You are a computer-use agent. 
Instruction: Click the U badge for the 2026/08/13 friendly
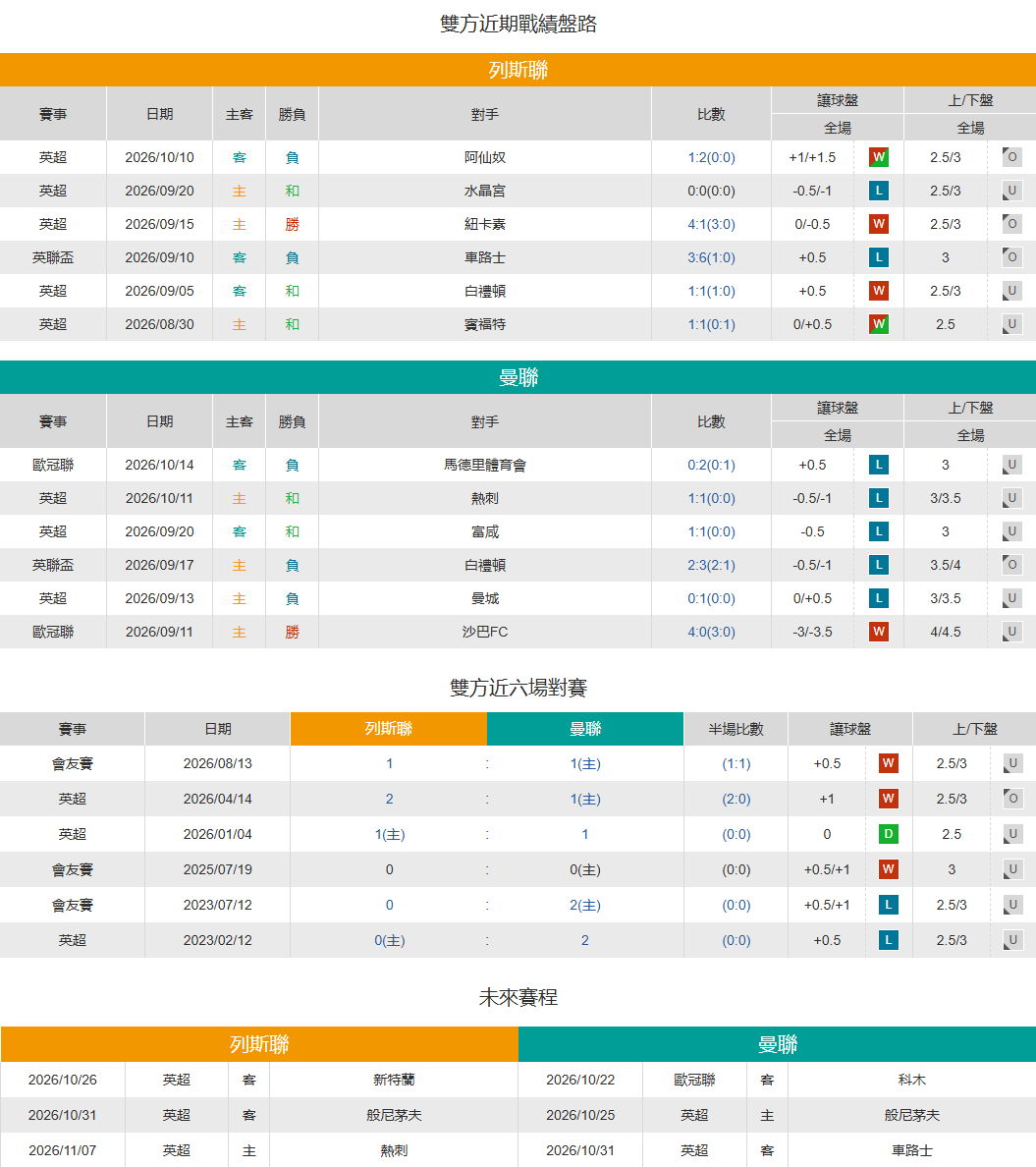[1012, 763]
